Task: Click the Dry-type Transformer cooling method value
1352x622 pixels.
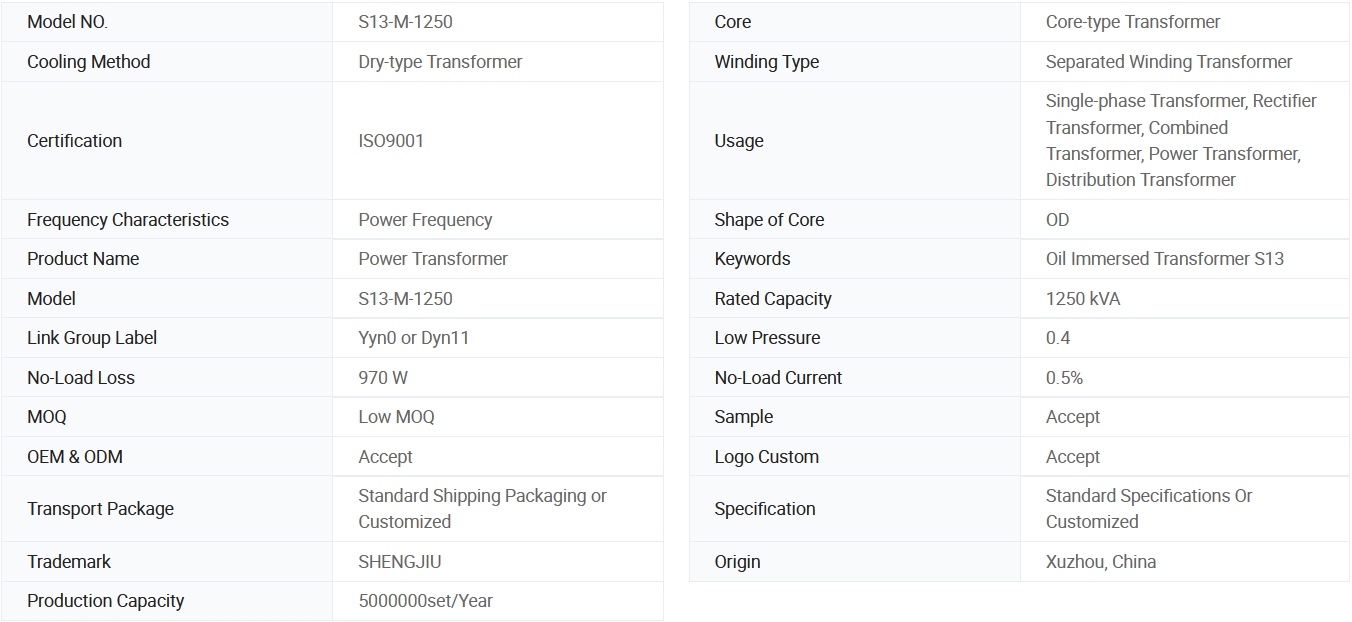Action: point(440,62)
